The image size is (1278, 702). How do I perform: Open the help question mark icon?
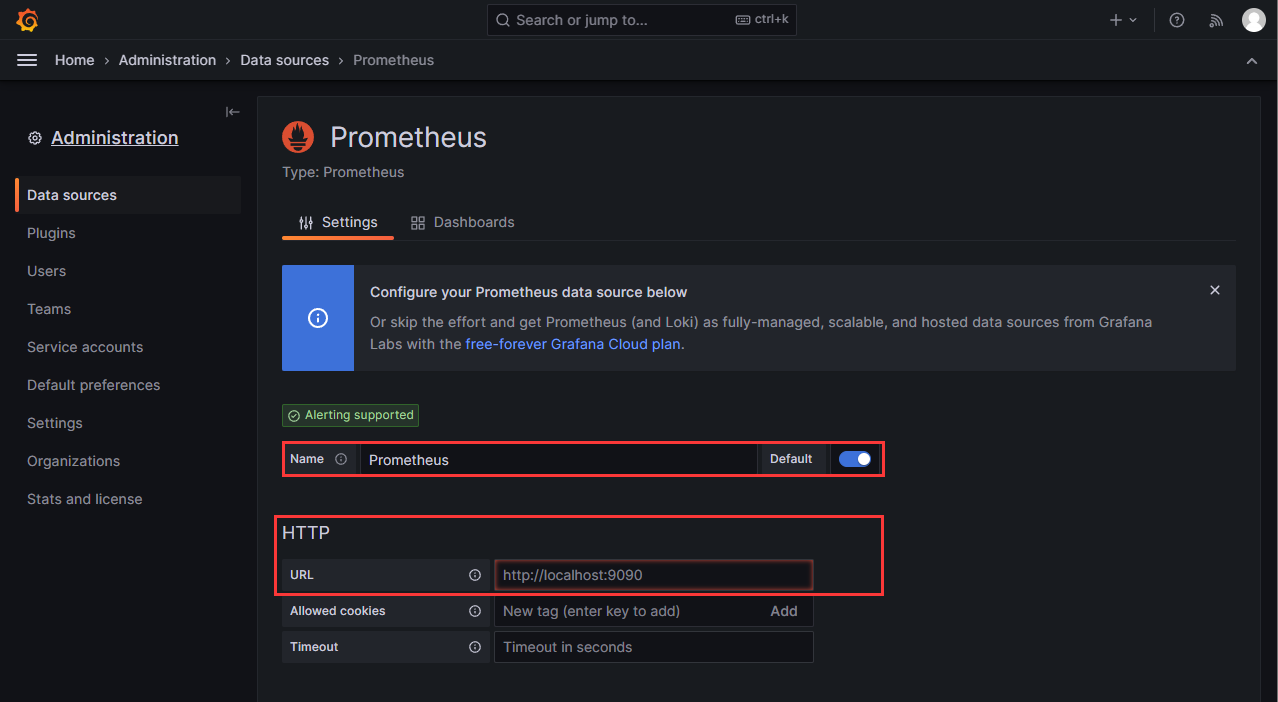1177,20
